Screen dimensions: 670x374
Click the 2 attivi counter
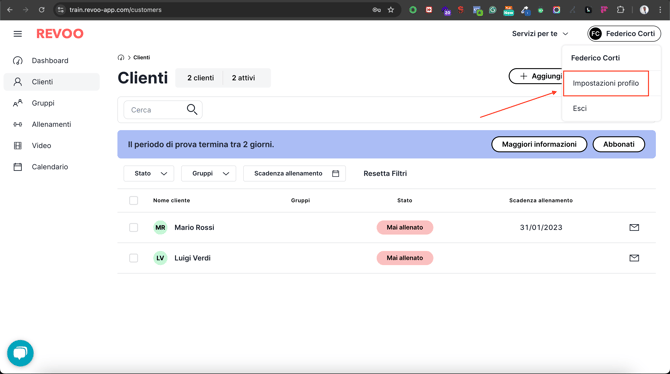(x=244, y=78)
